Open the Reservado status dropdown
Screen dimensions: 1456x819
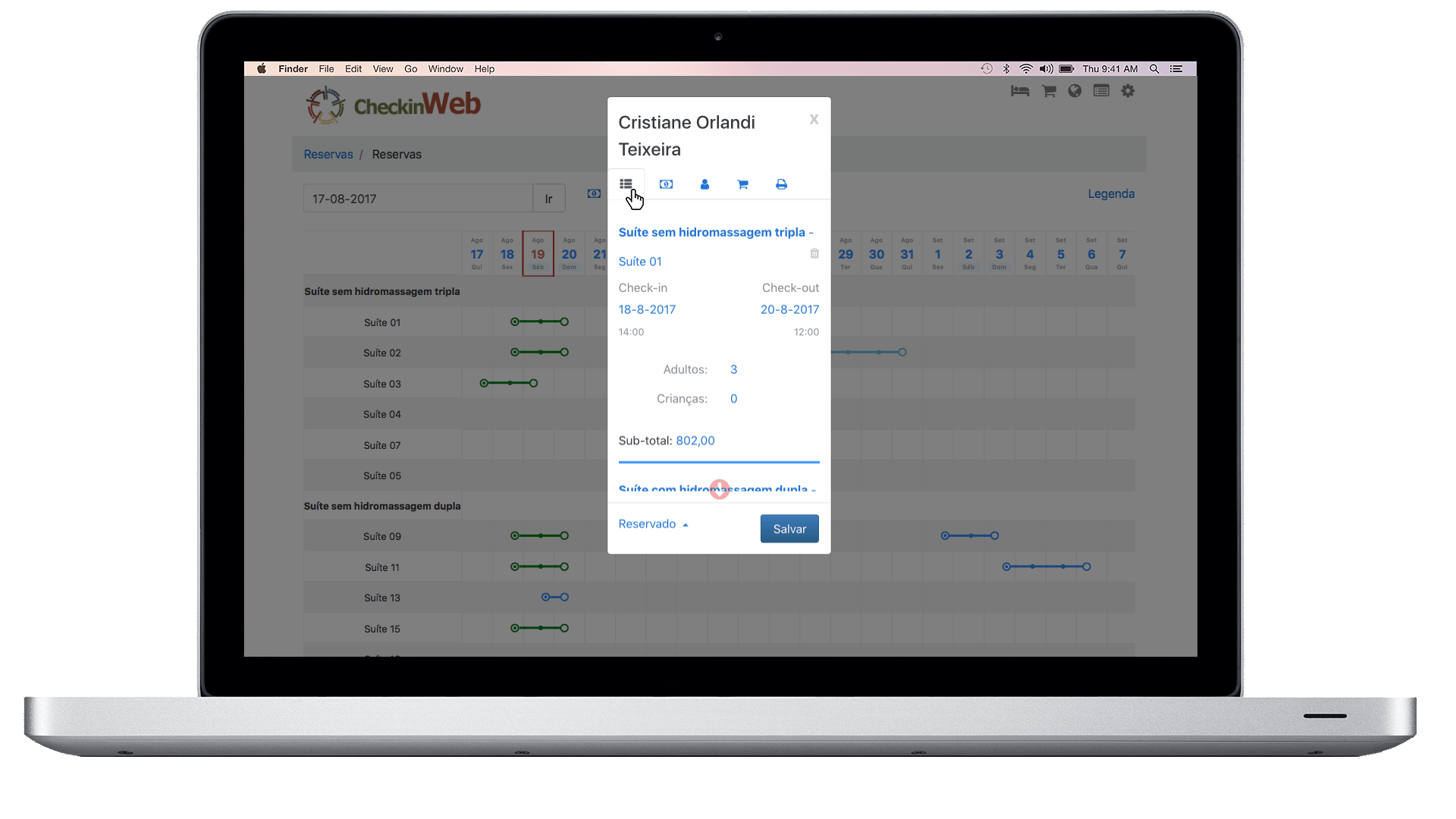click(653, 524)
